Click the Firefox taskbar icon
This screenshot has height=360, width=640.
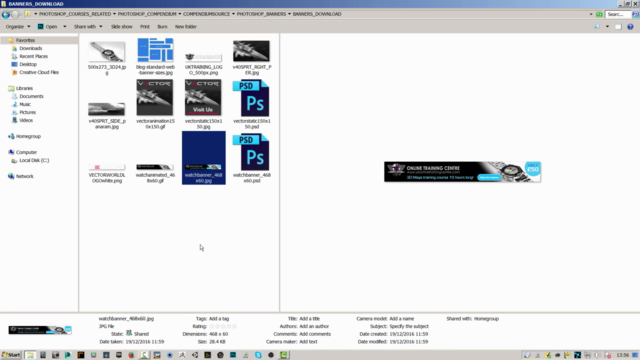coord(131,355)
